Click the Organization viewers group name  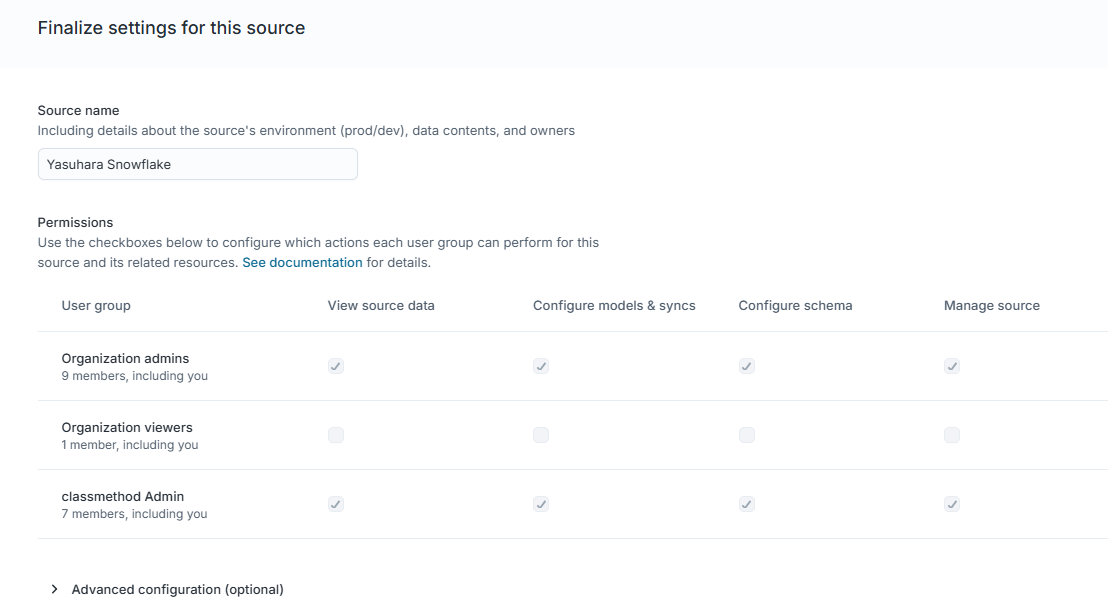(x=127, y=427)
